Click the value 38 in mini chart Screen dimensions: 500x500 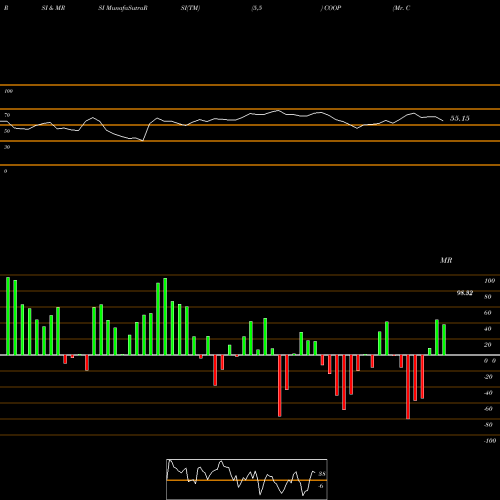[322, 474]
